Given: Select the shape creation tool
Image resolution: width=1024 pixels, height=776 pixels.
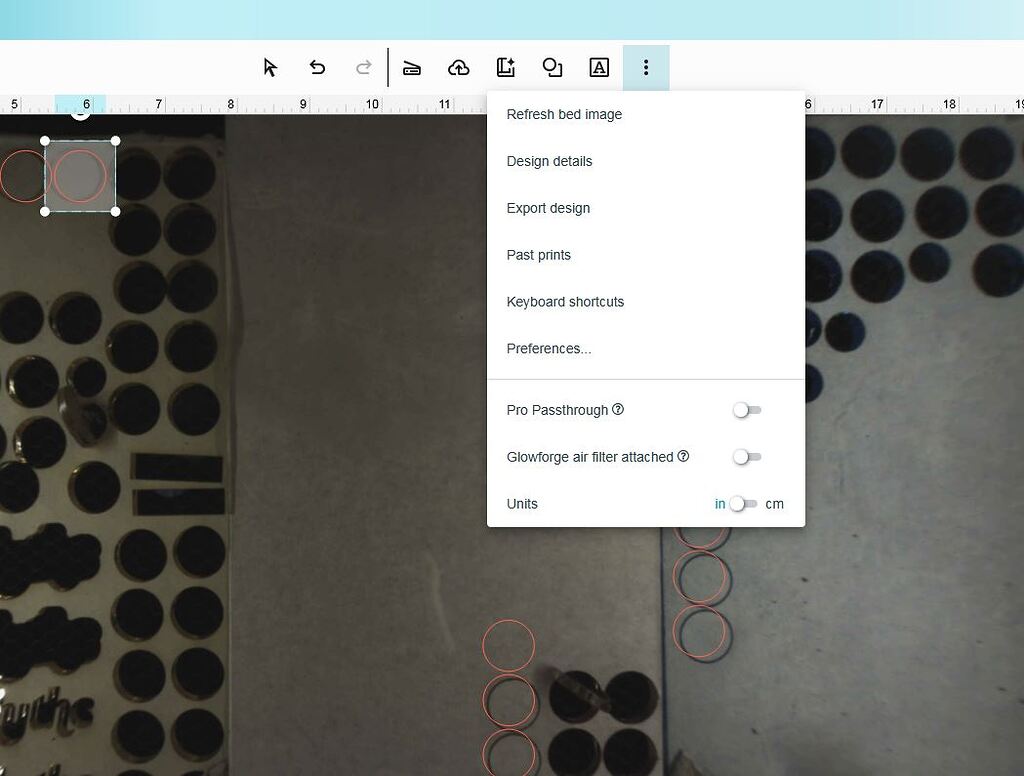Looking at the screenshot, I should coord(552,67).
